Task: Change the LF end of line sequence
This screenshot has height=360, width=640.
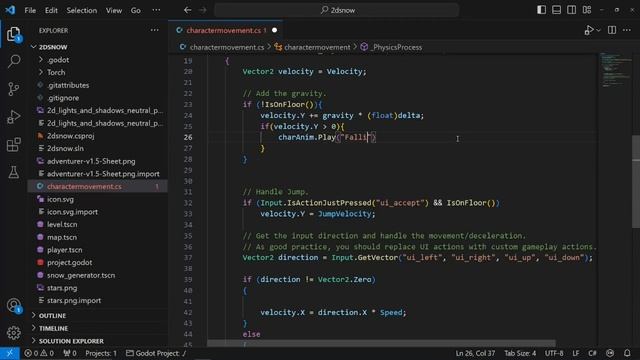Action: pos(576,353)
